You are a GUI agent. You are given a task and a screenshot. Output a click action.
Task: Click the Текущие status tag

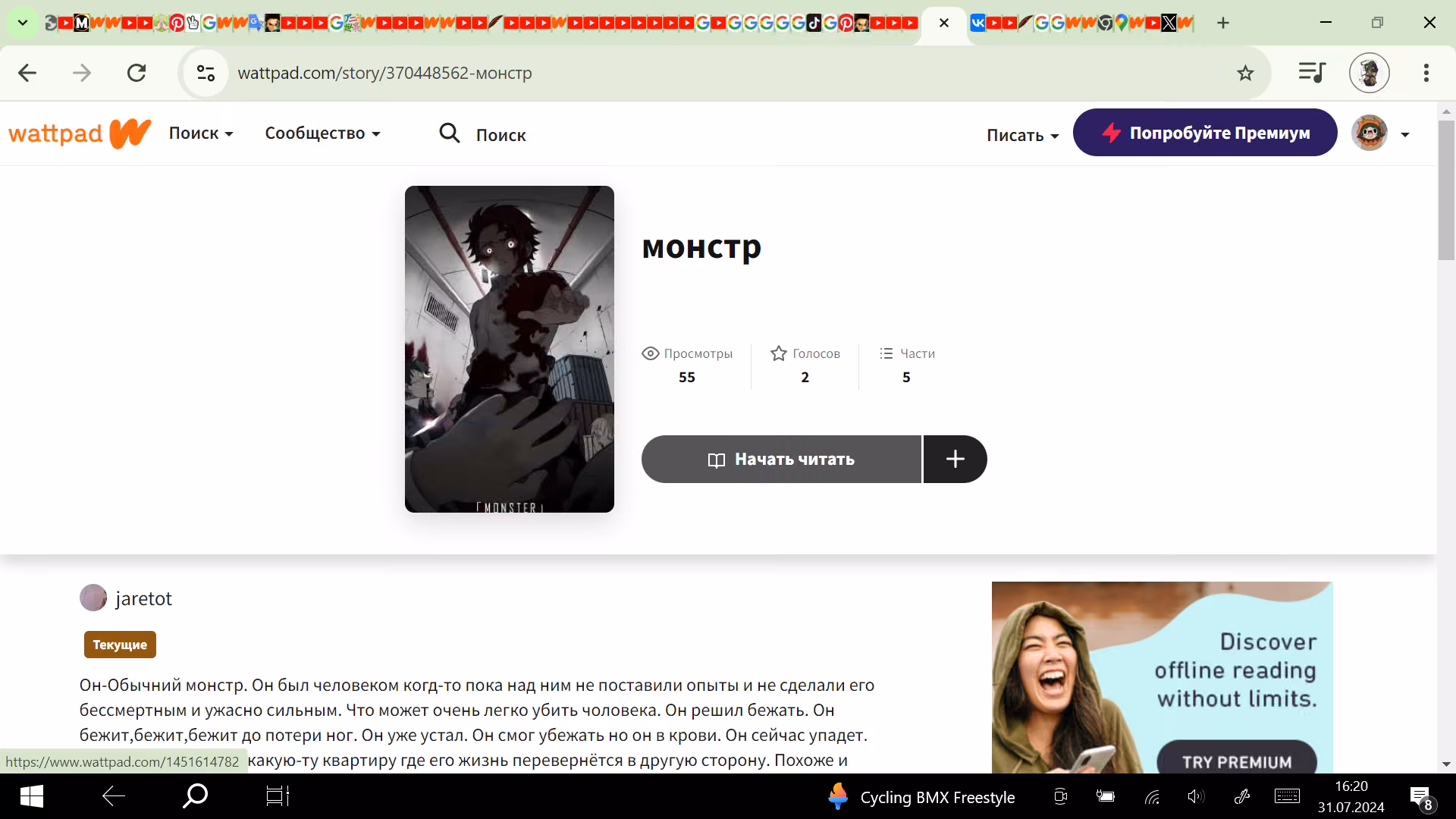[120, 645]
